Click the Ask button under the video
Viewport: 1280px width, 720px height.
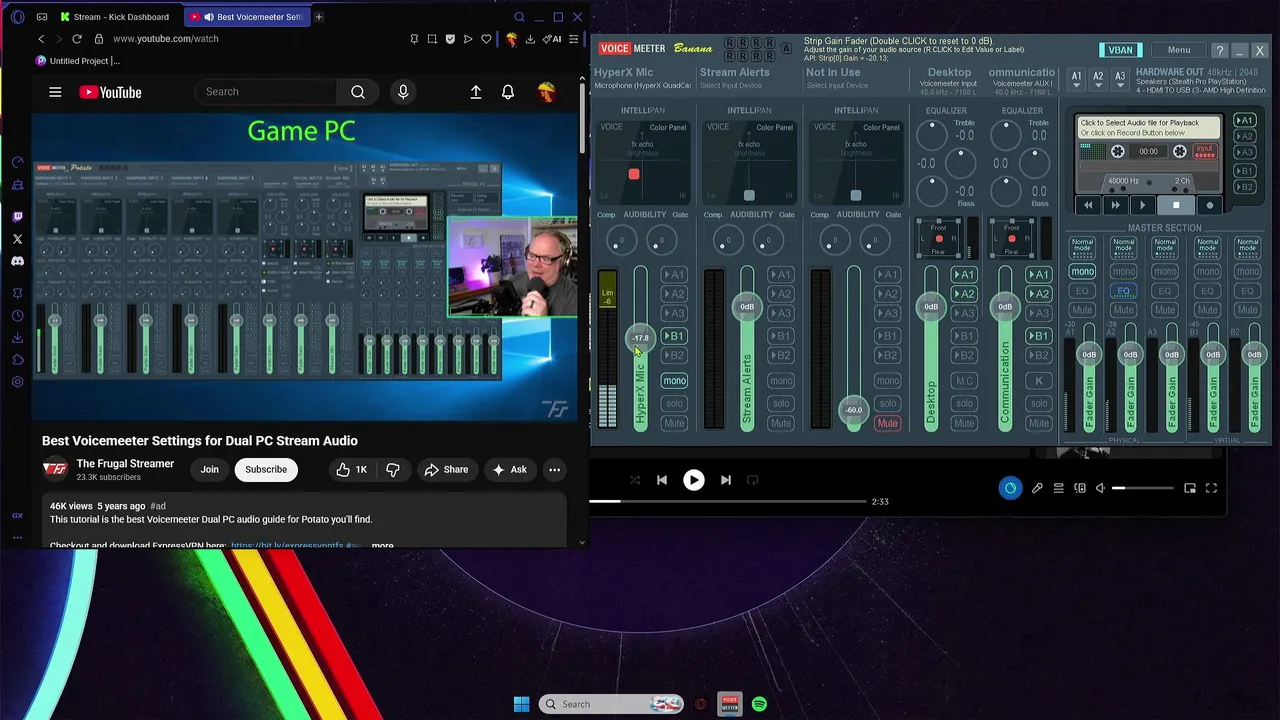pyautogui.click(x=510, y=469)
